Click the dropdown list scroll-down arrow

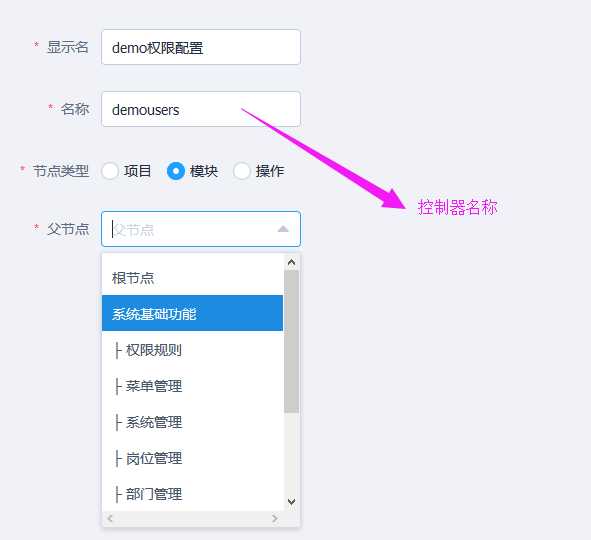pos(291,502)
